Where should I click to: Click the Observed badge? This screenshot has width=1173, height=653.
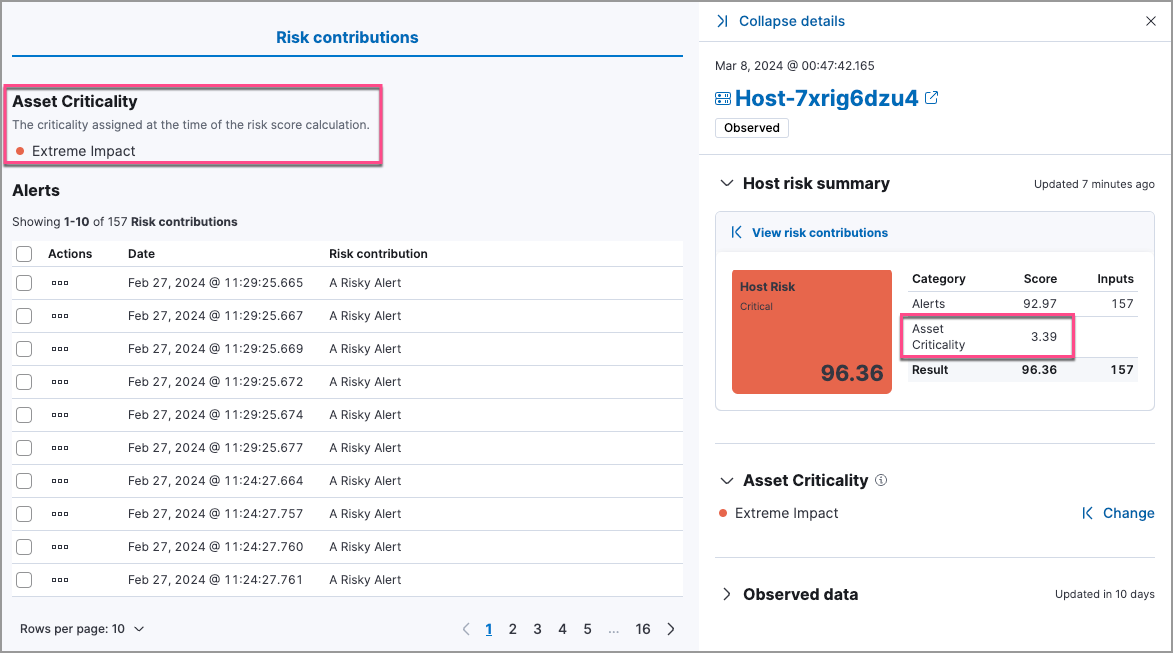[751, 128]
